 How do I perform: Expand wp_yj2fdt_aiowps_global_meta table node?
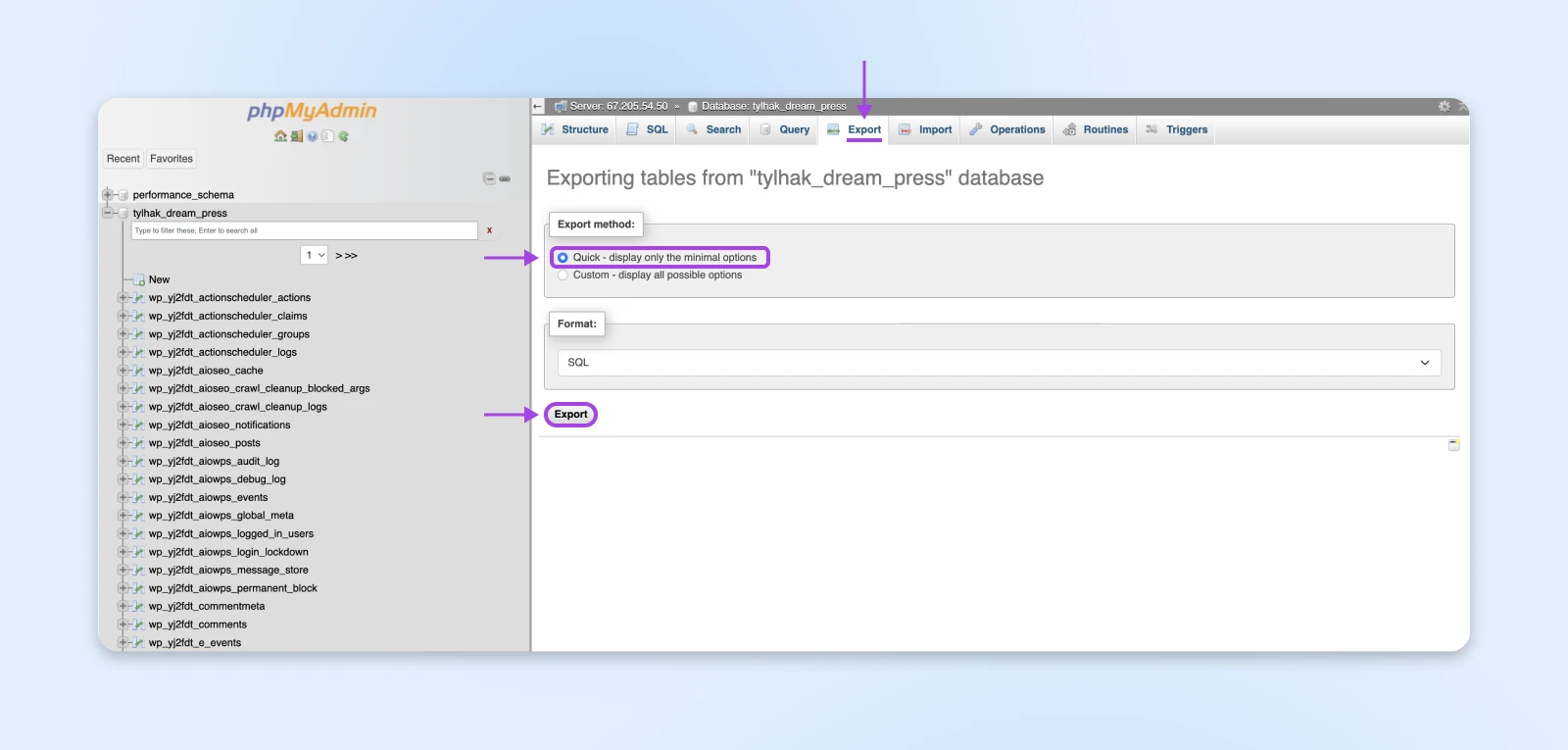123,516
